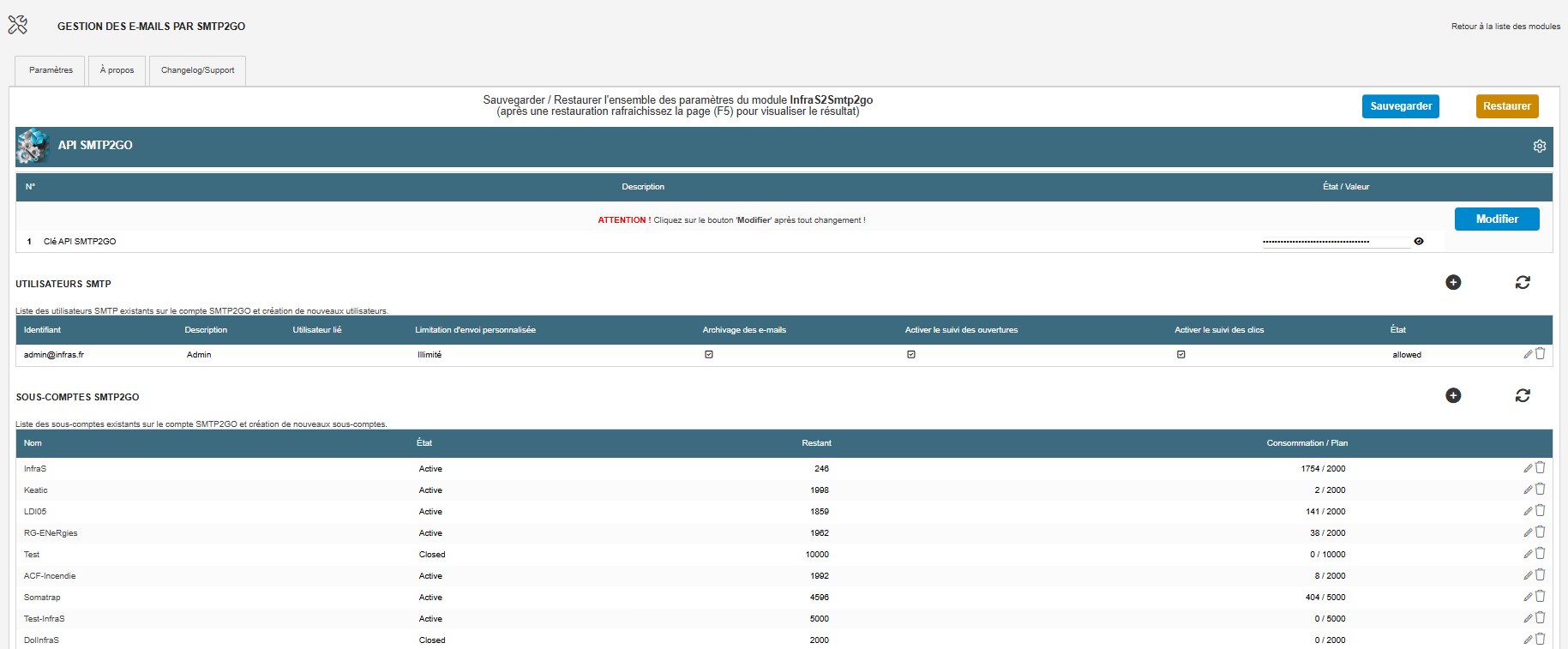1568x649 pixels.
Task: Delete the DolInfraS sub-account
Action: point(1541,639)
